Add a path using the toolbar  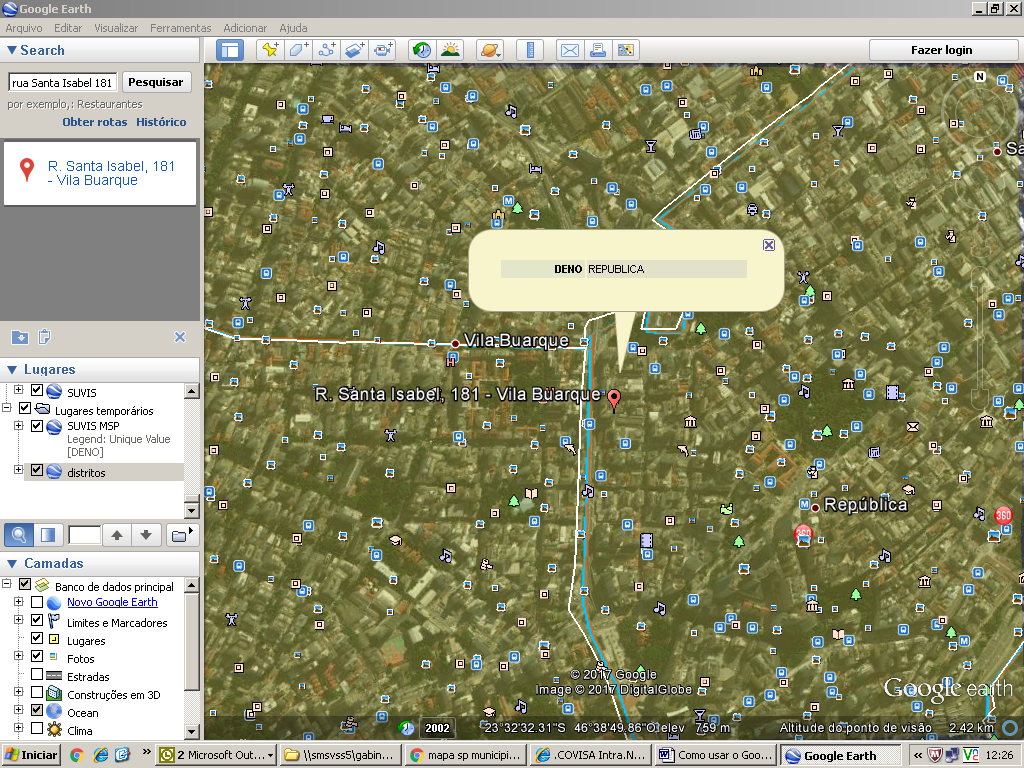pyautogui.click(x=327, y=50)
